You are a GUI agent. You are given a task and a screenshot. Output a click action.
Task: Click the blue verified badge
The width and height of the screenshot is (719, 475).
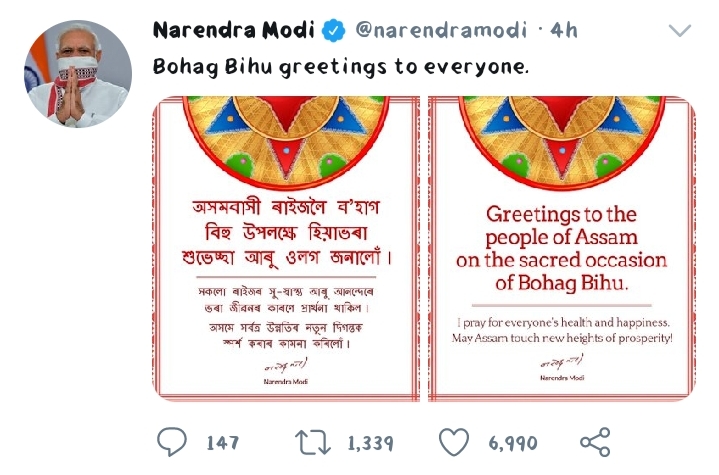coord(333,31)
